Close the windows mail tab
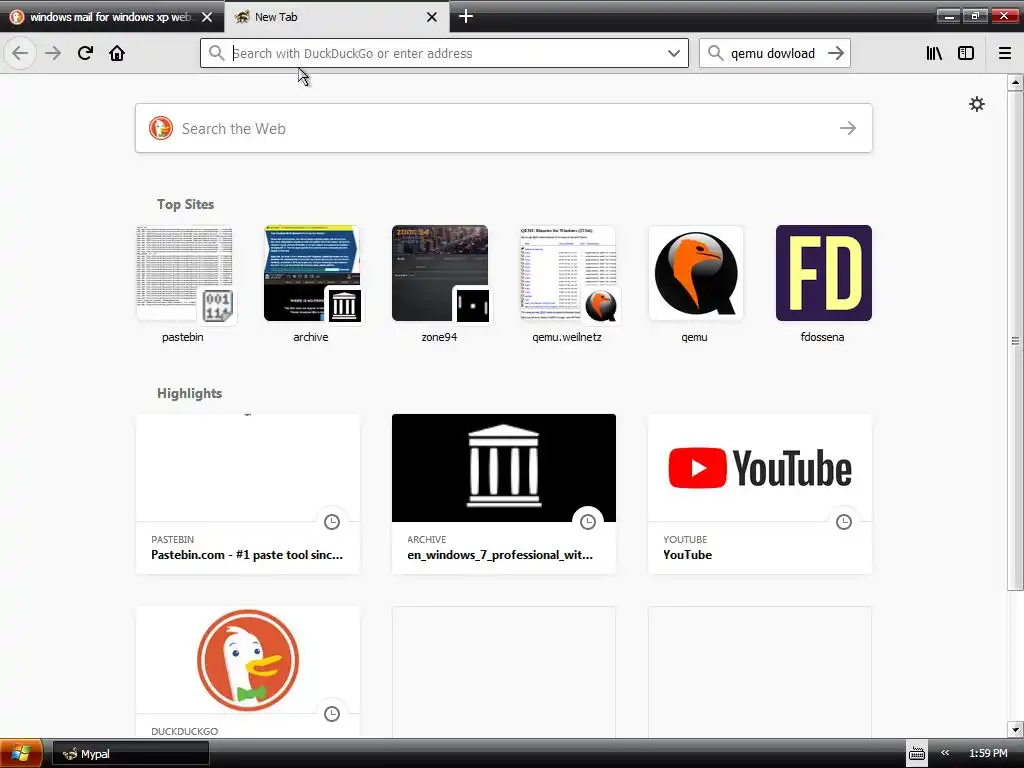Image resolution: width=1024 pixels, height=768 pixels. tap(207, 17)
